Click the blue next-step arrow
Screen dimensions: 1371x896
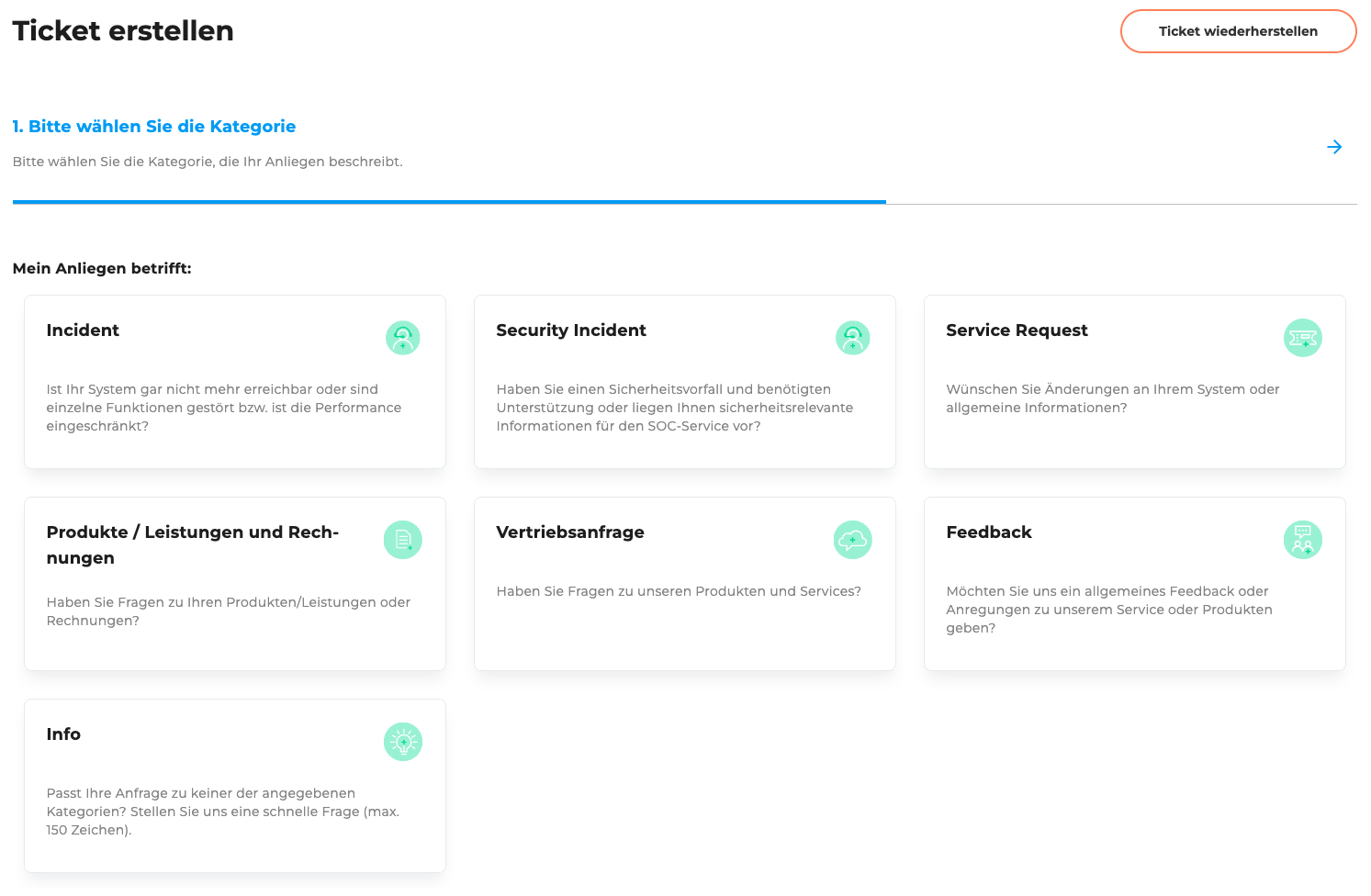pyautogui.click(x=1334, y=147)
